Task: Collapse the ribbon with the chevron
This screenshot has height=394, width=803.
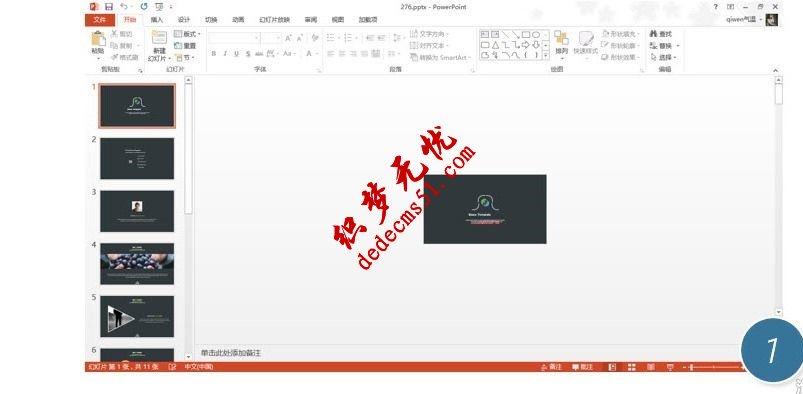Action: click(x=775, y=70)
